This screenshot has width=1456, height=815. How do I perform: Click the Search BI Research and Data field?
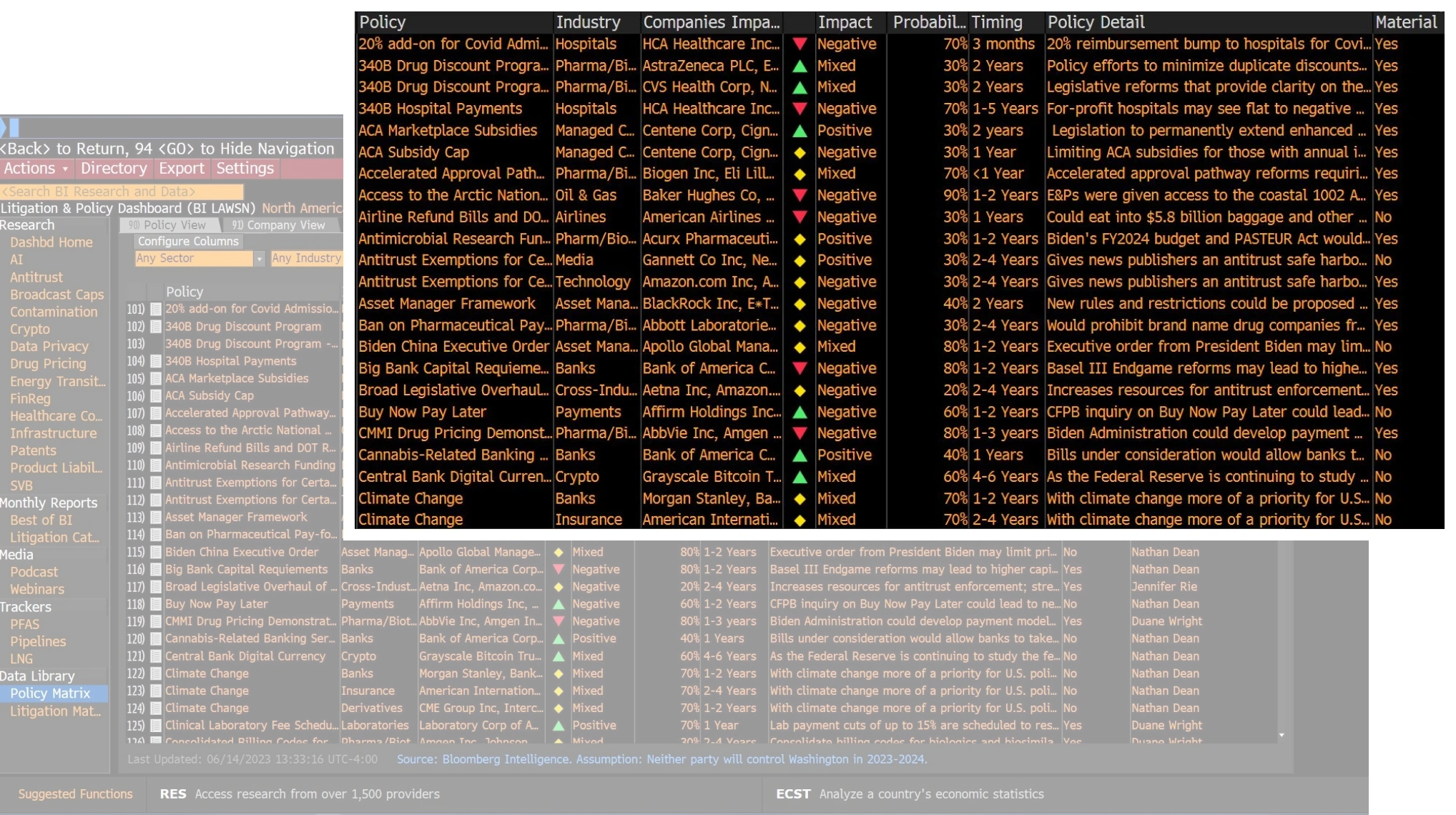(x=122, y=192)
